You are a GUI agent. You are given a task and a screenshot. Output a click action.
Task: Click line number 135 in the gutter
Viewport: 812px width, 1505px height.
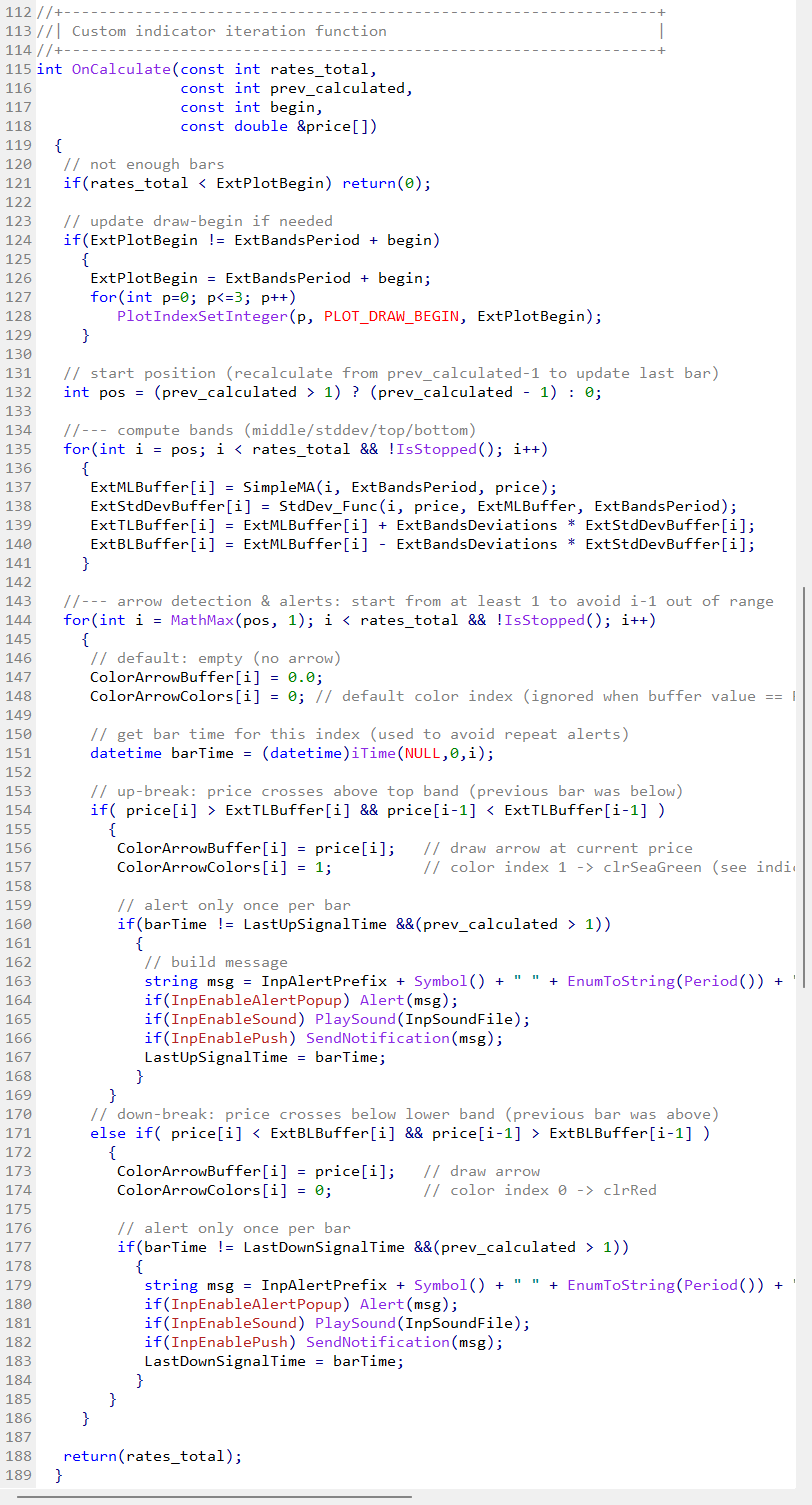click(x=18, y=449)
